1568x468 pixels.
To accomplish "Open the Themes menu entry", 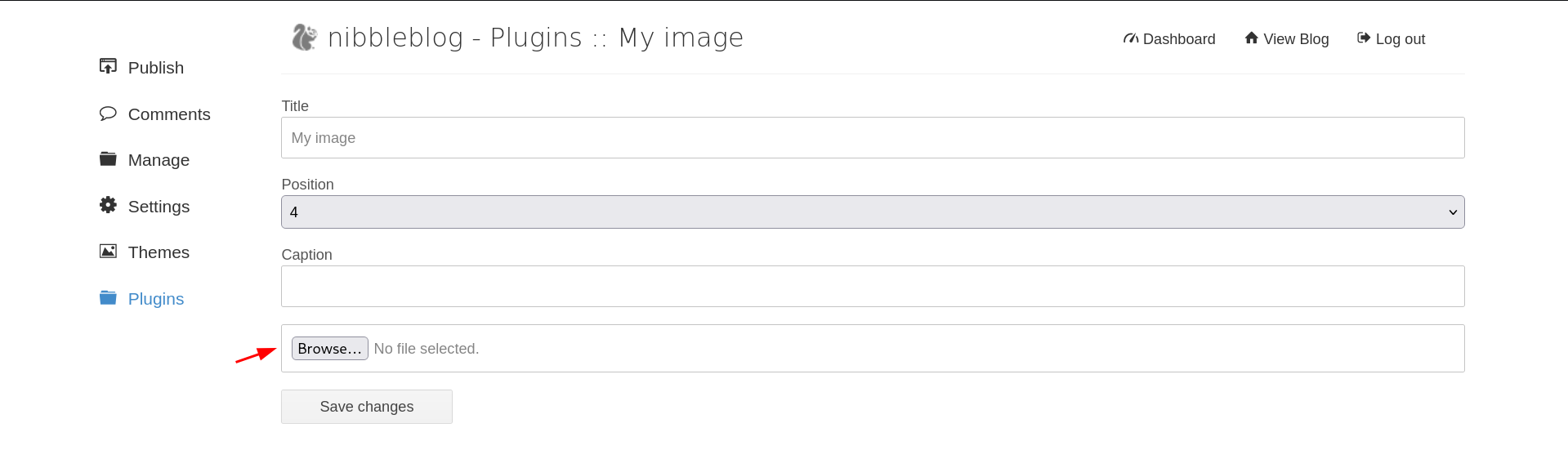I will (x=159, y=252).
